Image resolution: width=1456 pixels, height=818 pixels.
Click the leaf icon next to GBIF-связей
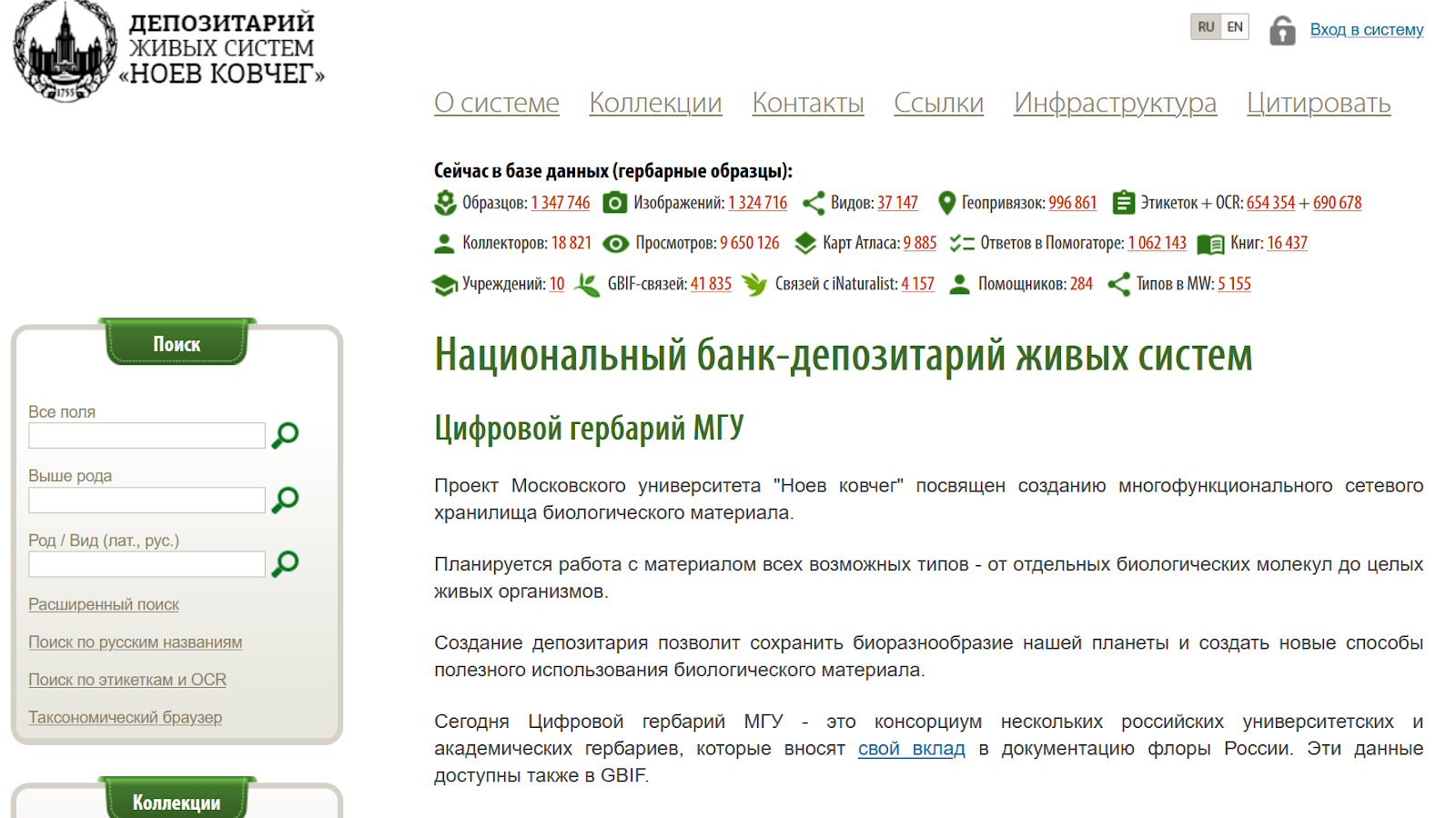587,285
